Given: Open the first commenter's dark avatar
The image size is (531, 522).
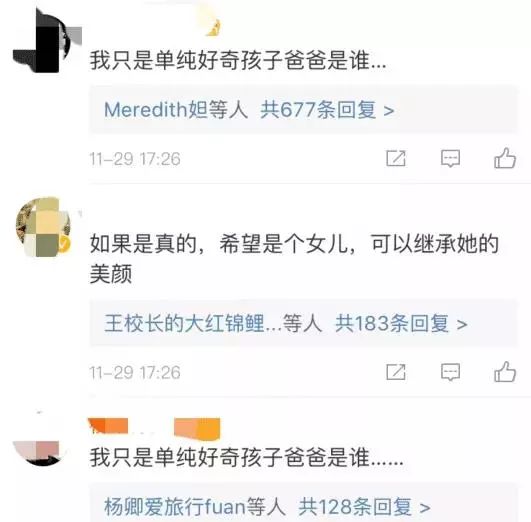Looking at the screenshot, I should 42,42.
